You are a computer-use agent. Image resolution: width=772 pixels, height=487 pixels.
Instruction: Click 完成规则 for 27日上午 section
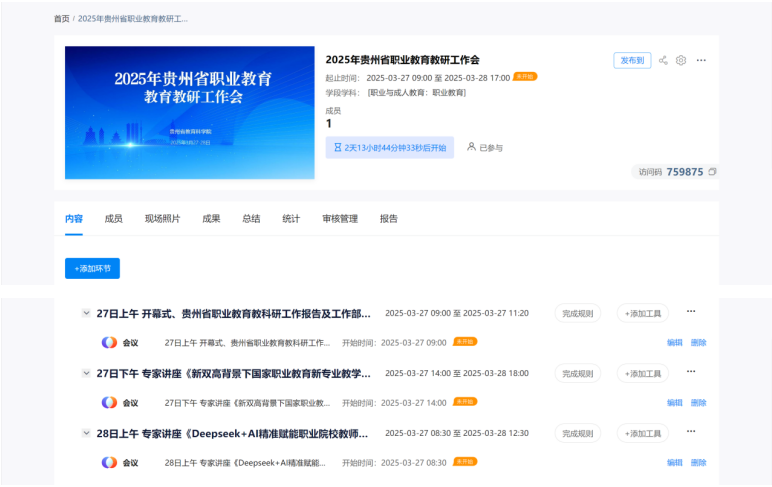point(577,313)
